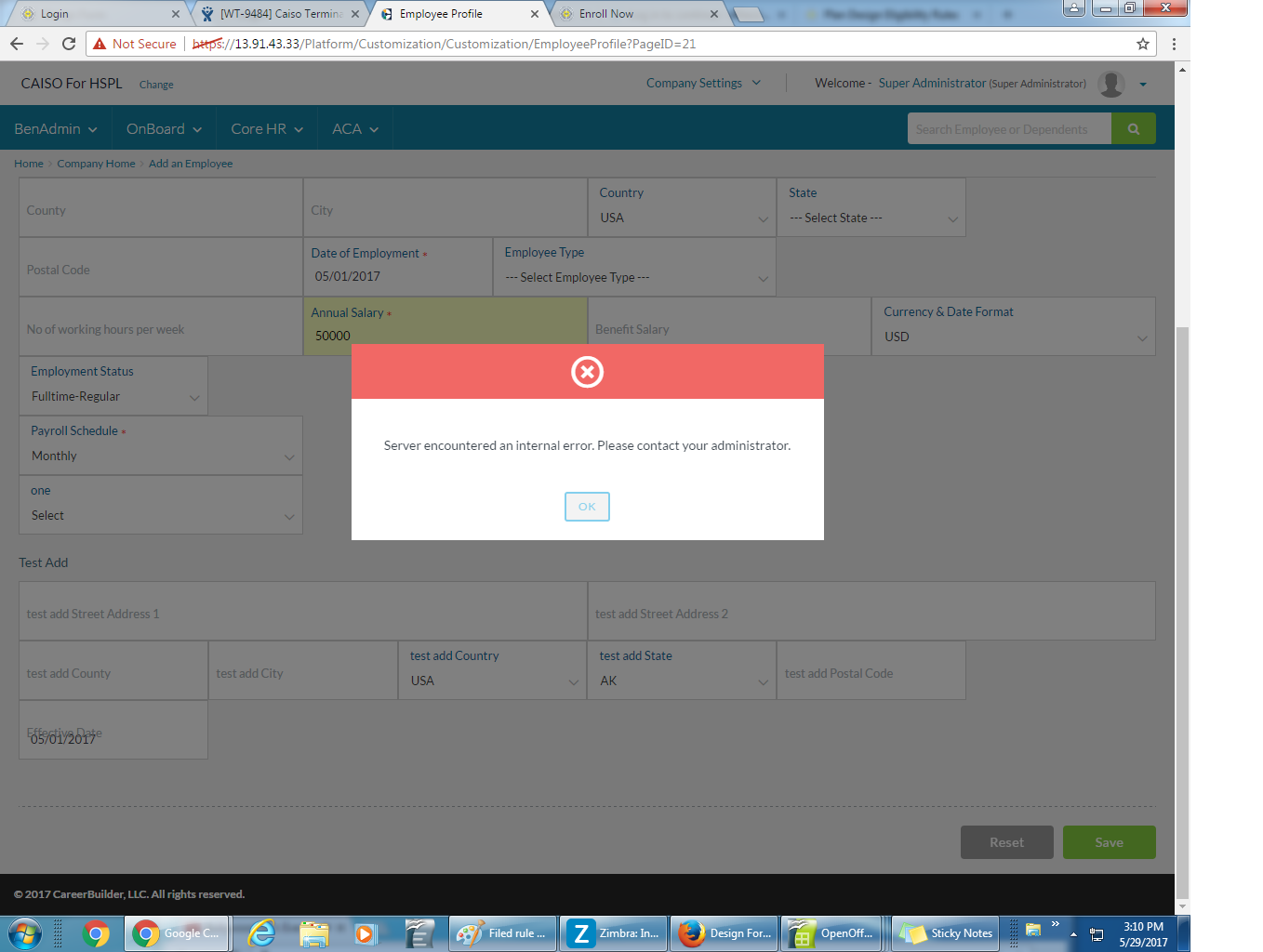Open Chrome three-dot menu

point(1174,44)
